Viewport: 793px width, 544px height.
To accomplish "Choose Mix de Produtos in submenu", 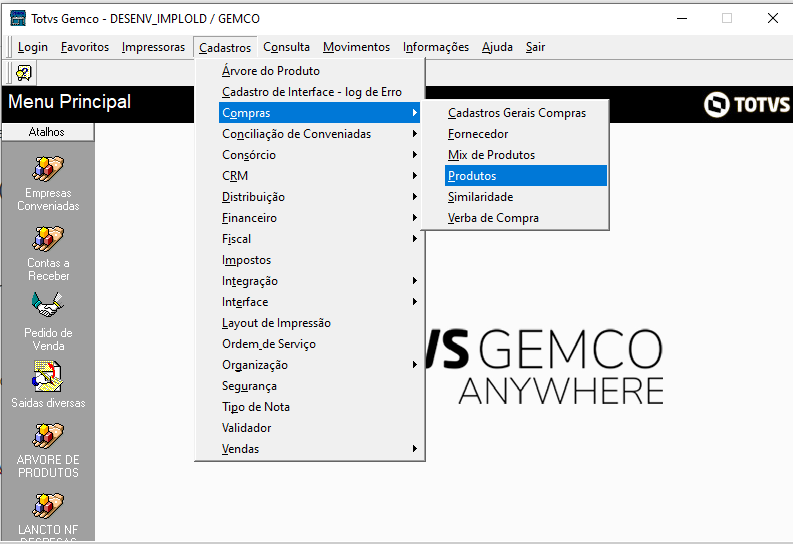I will click(x=525, y=155).
